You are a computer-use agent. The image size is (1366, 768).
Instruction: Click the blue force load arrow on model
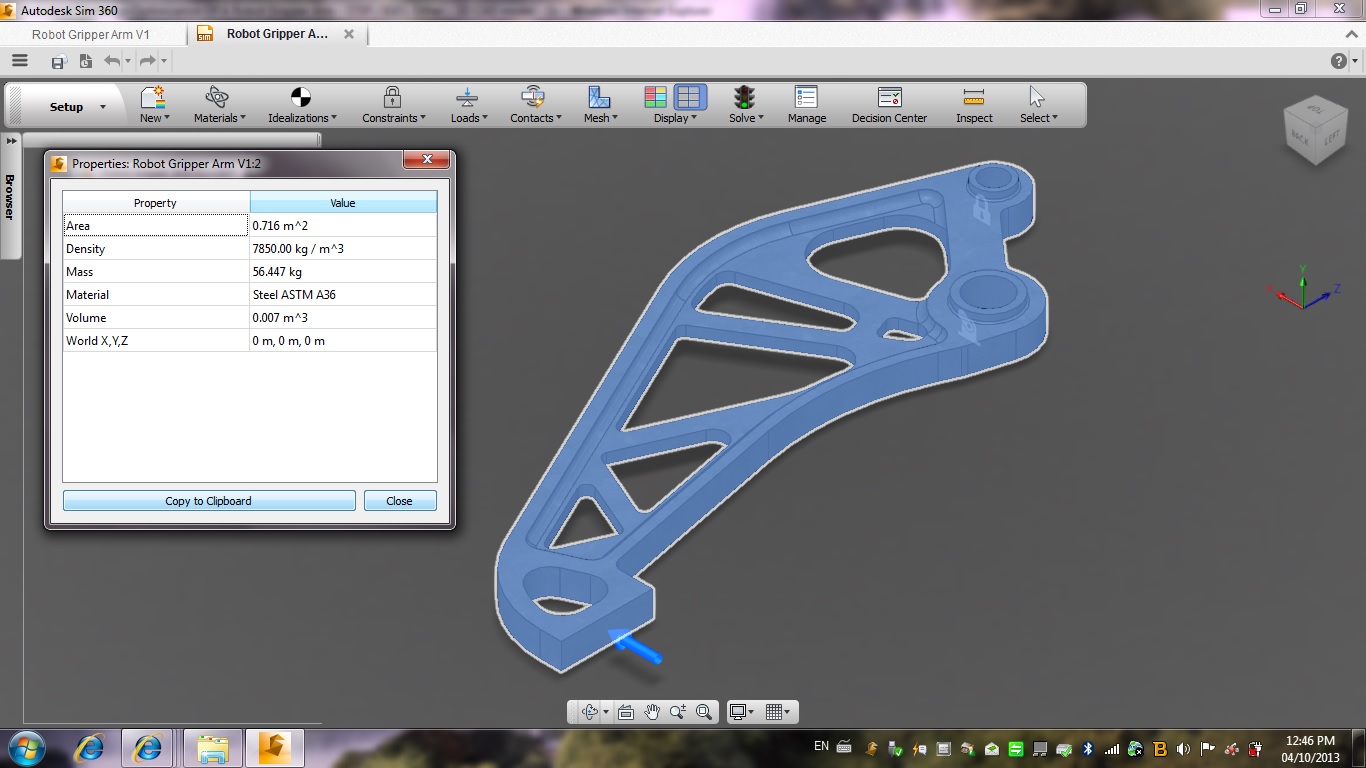point(636,645)
